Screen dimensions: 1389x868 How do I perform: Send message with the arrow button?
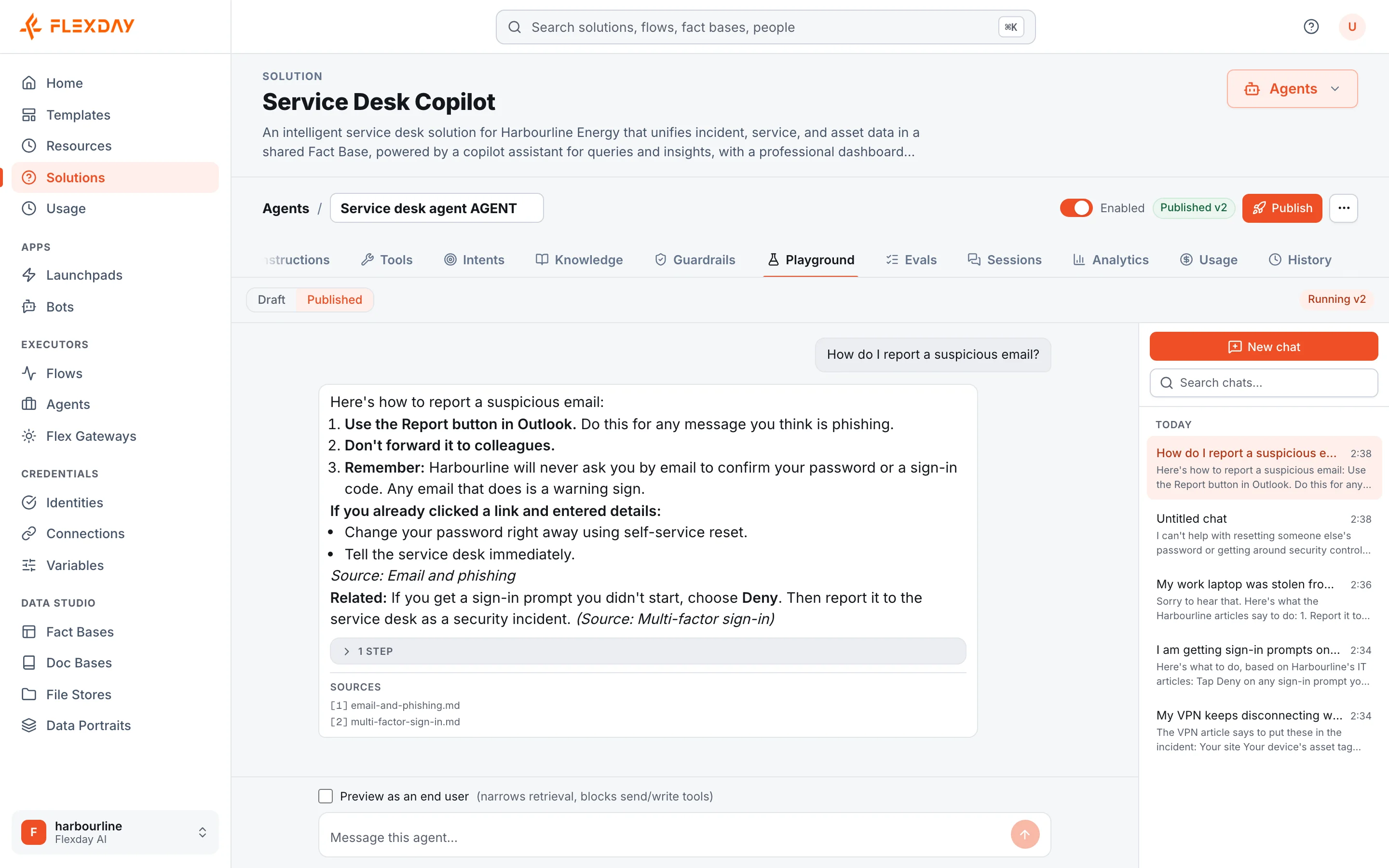point(1024,835)
